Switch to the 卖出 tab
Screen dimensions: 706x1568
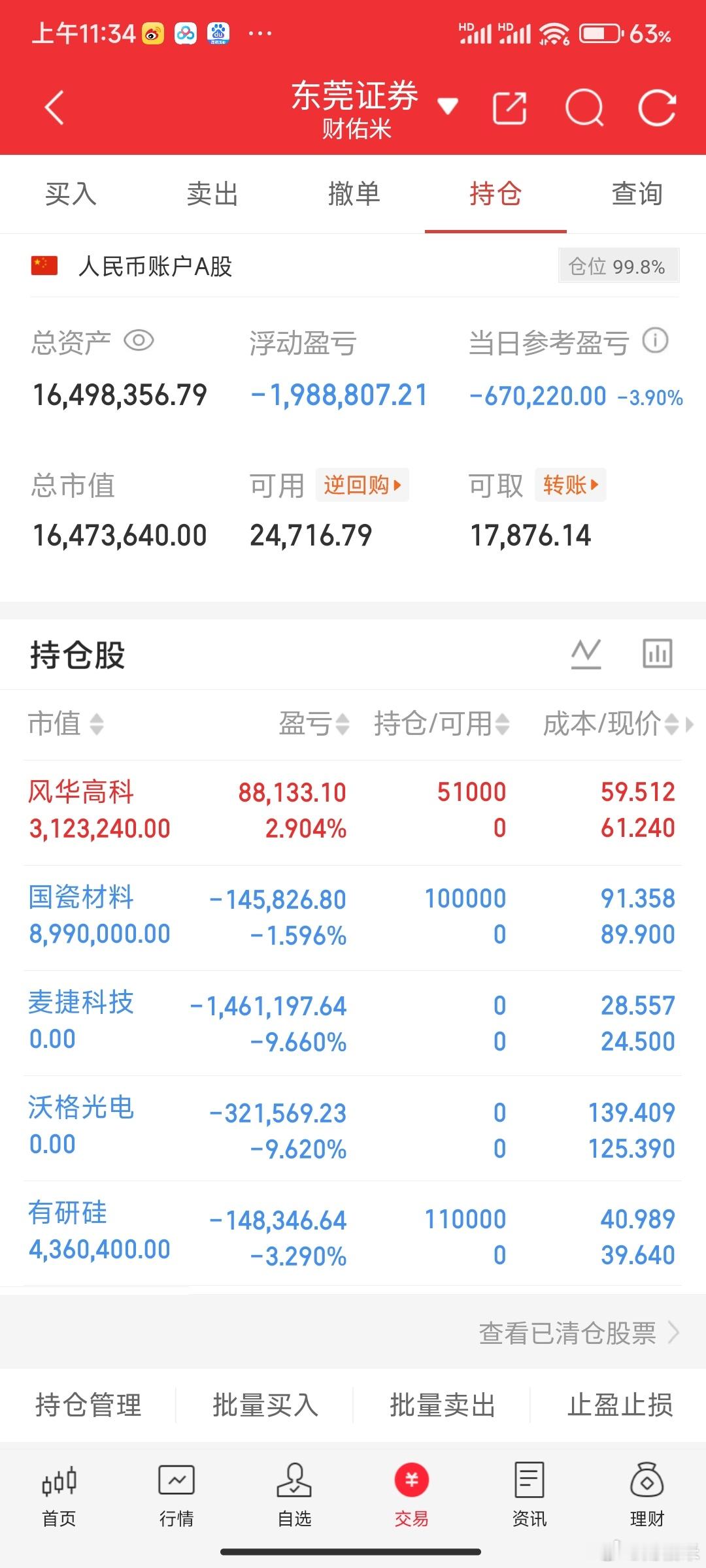(x=212, y=194)
